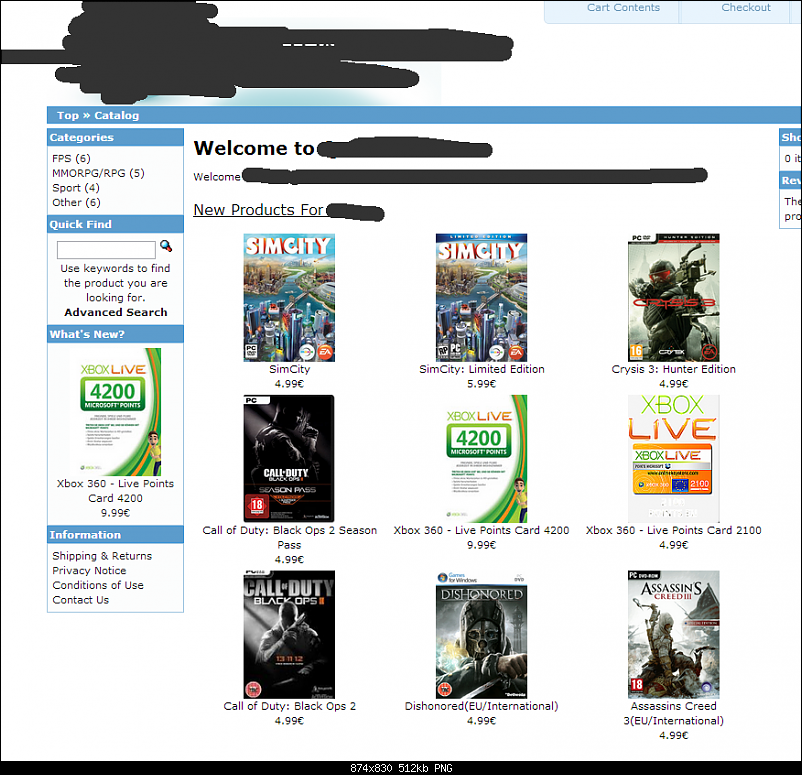Open the SimCity product title link
This screenshot has width=802, height=775.
pos(289,369)
